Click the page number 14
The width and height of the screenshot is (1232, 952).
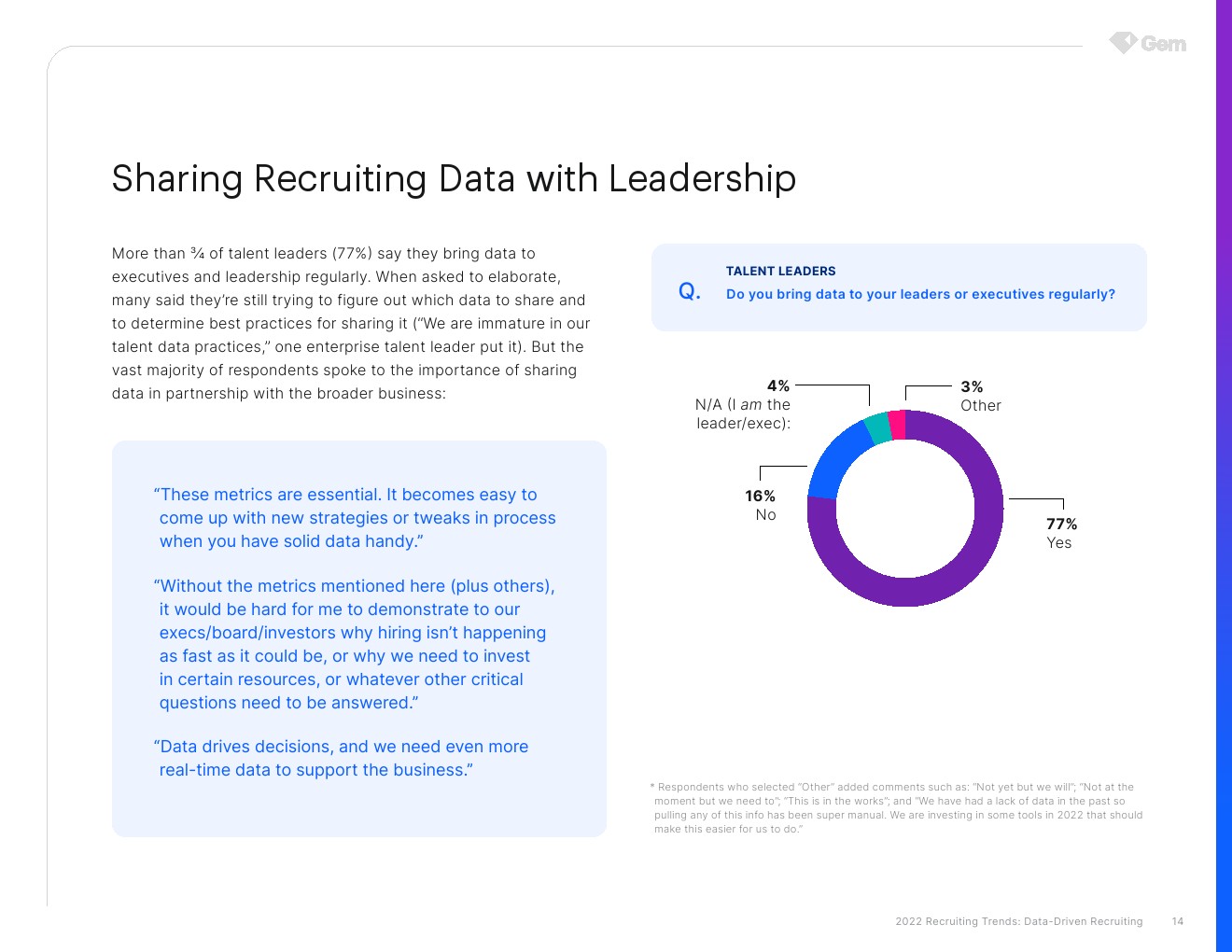coord(1178,921)
